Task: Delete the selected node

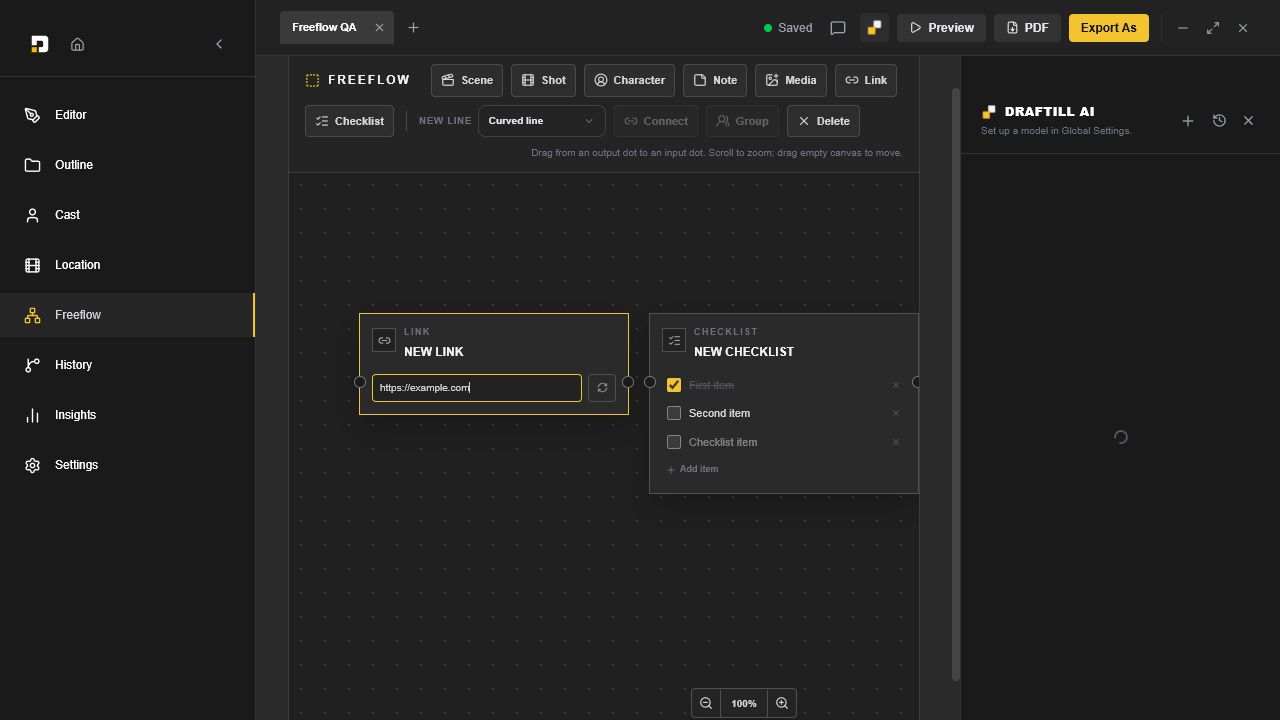Action: 823,121
